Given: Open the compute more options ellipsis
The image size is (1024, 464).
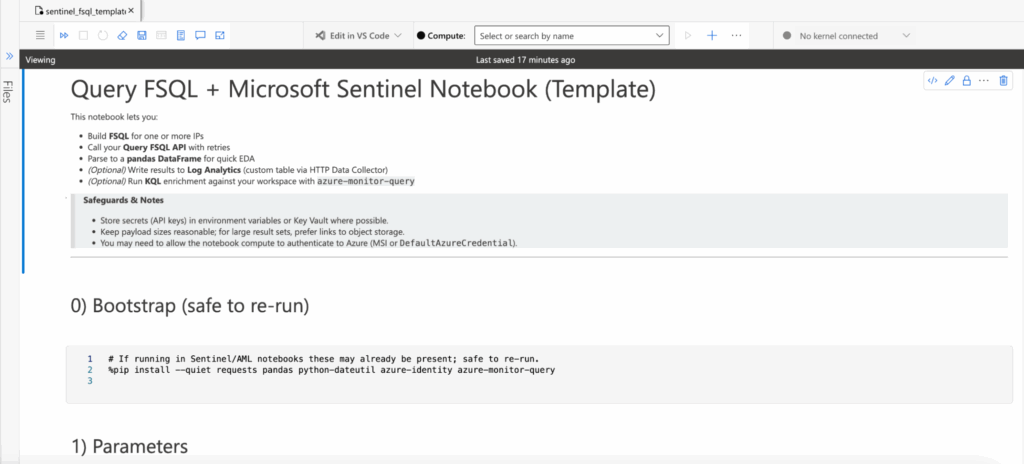Looking at the screenshot, I should coord(736,36).
